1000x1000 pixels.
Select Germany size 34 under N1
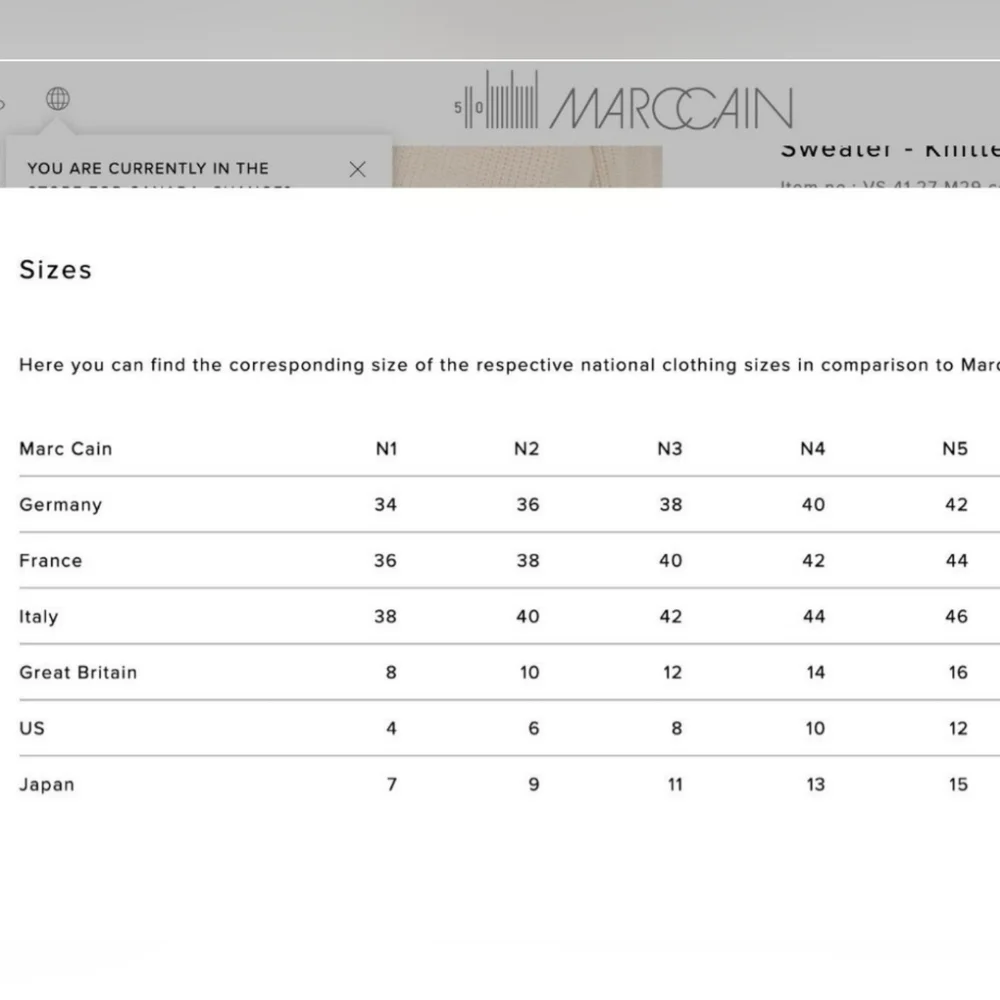[385, 505]
